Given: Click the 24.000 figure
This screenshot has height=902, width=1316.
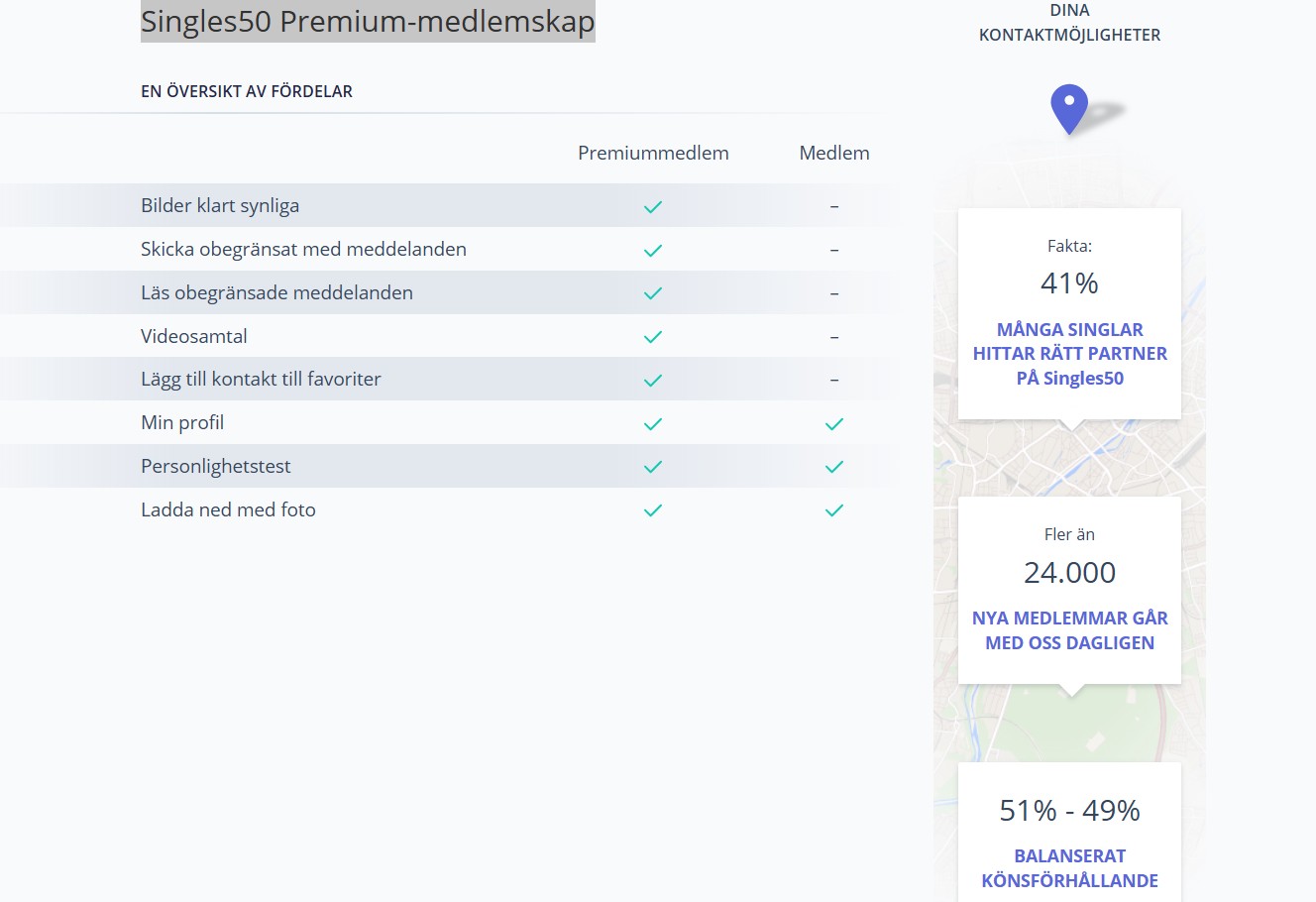Looking at the screenshot, I should 1069,572.
